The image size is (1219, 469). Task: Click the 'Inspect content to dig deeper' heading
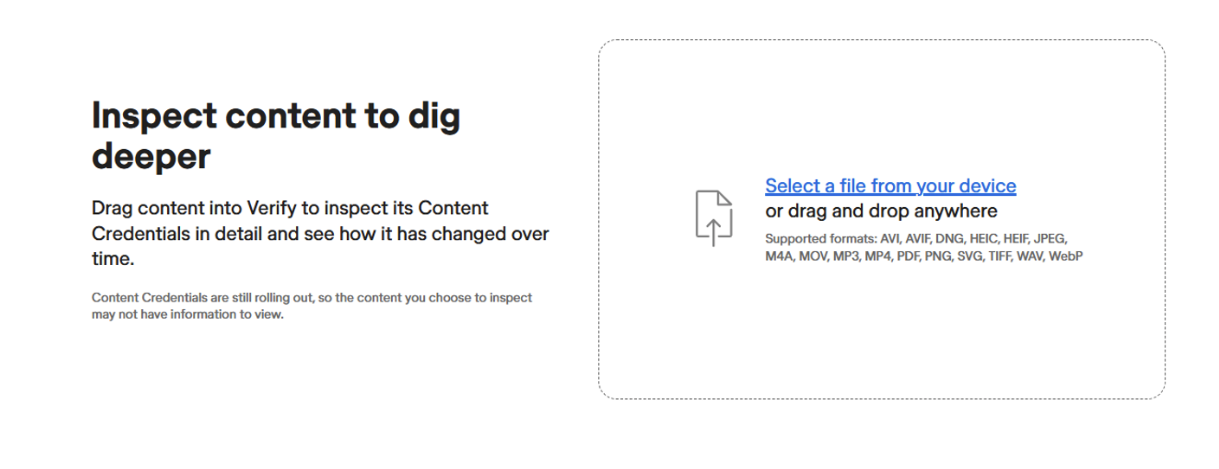tap(276, 137)
